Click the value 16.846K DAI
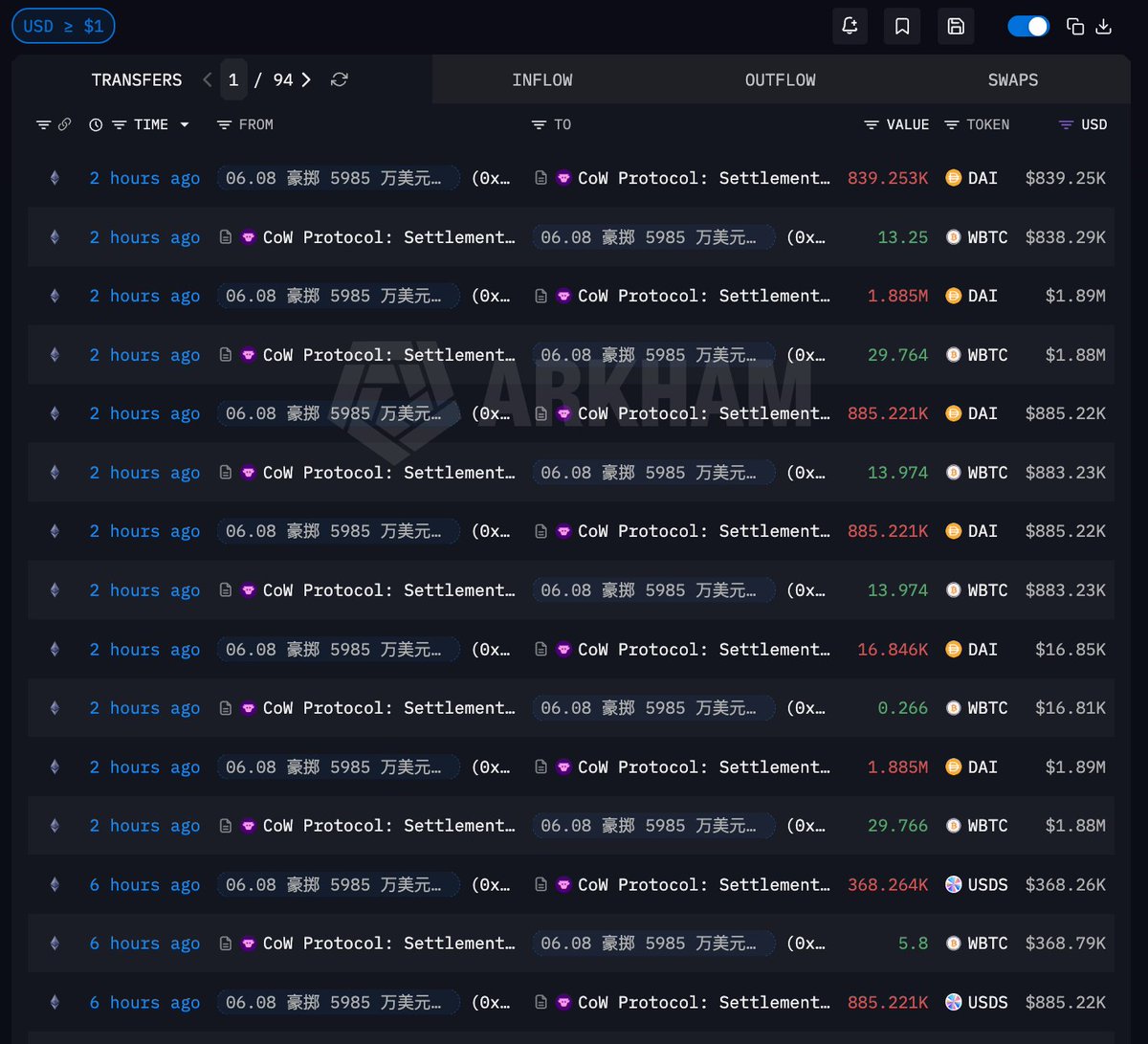 tap(894, 650)
